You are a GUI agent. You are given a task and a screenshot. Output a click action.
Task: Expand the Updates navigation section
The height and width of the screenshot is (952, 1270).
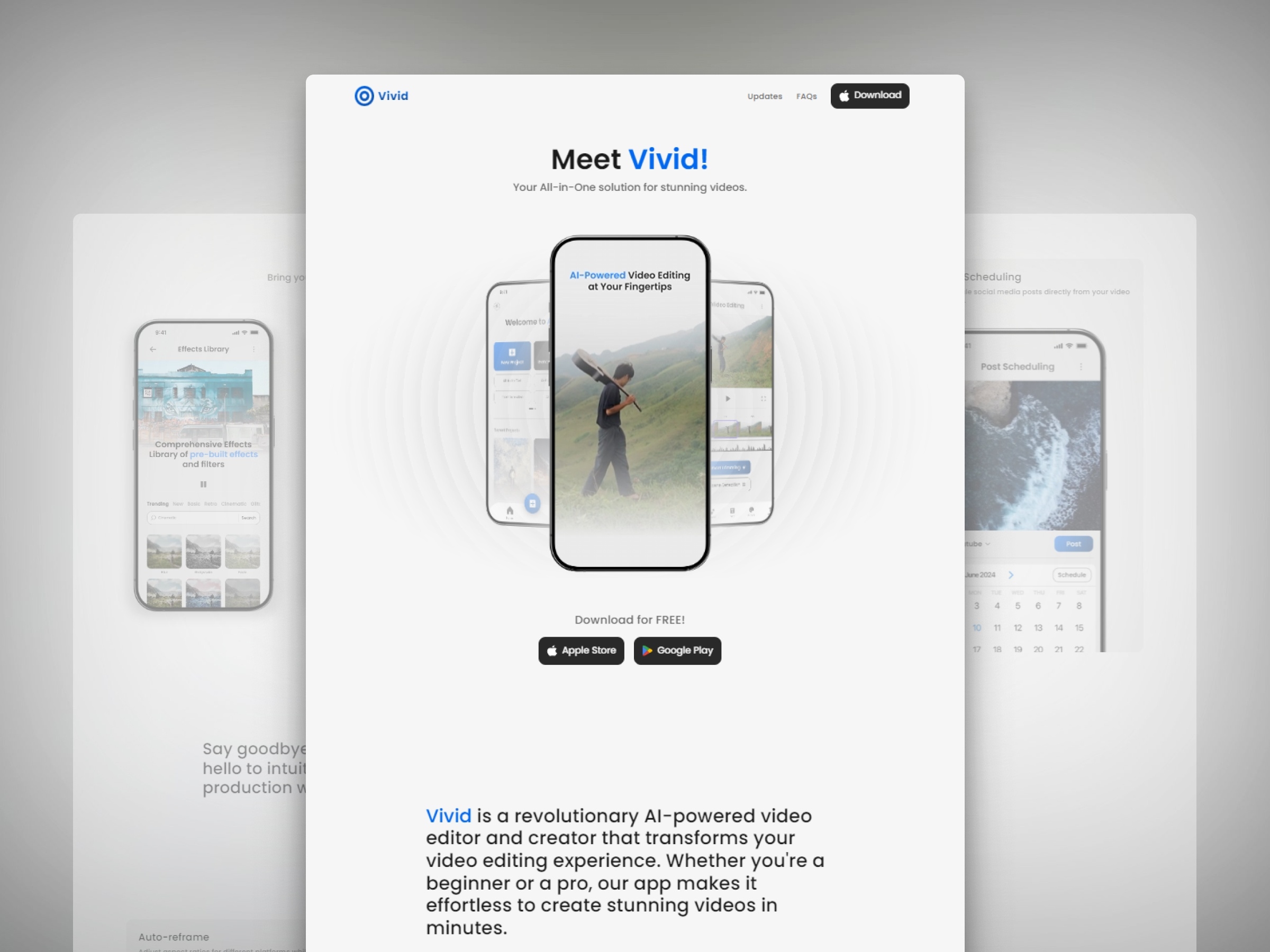pos(765,95)
